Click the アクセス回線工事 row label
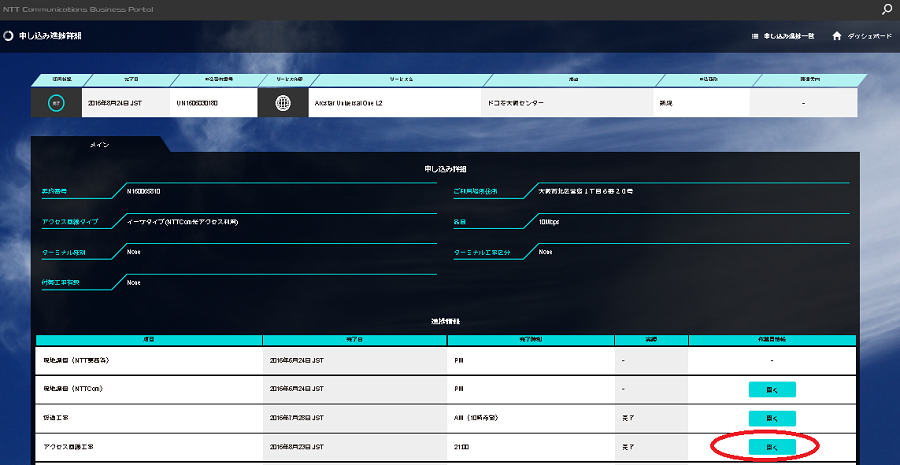The height and width of the screenshot is (465, 900). pos(76,446)
